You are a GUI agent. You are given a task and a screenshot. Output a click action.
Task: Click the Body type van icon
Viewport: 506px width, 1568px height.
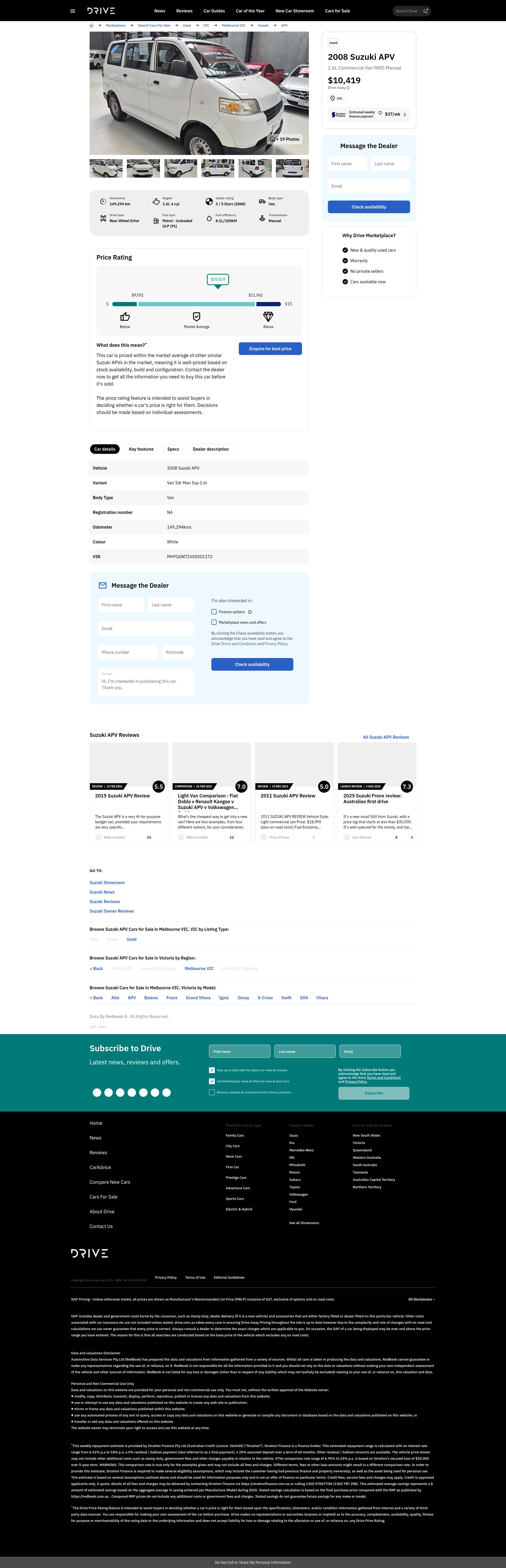click(262, 202)
